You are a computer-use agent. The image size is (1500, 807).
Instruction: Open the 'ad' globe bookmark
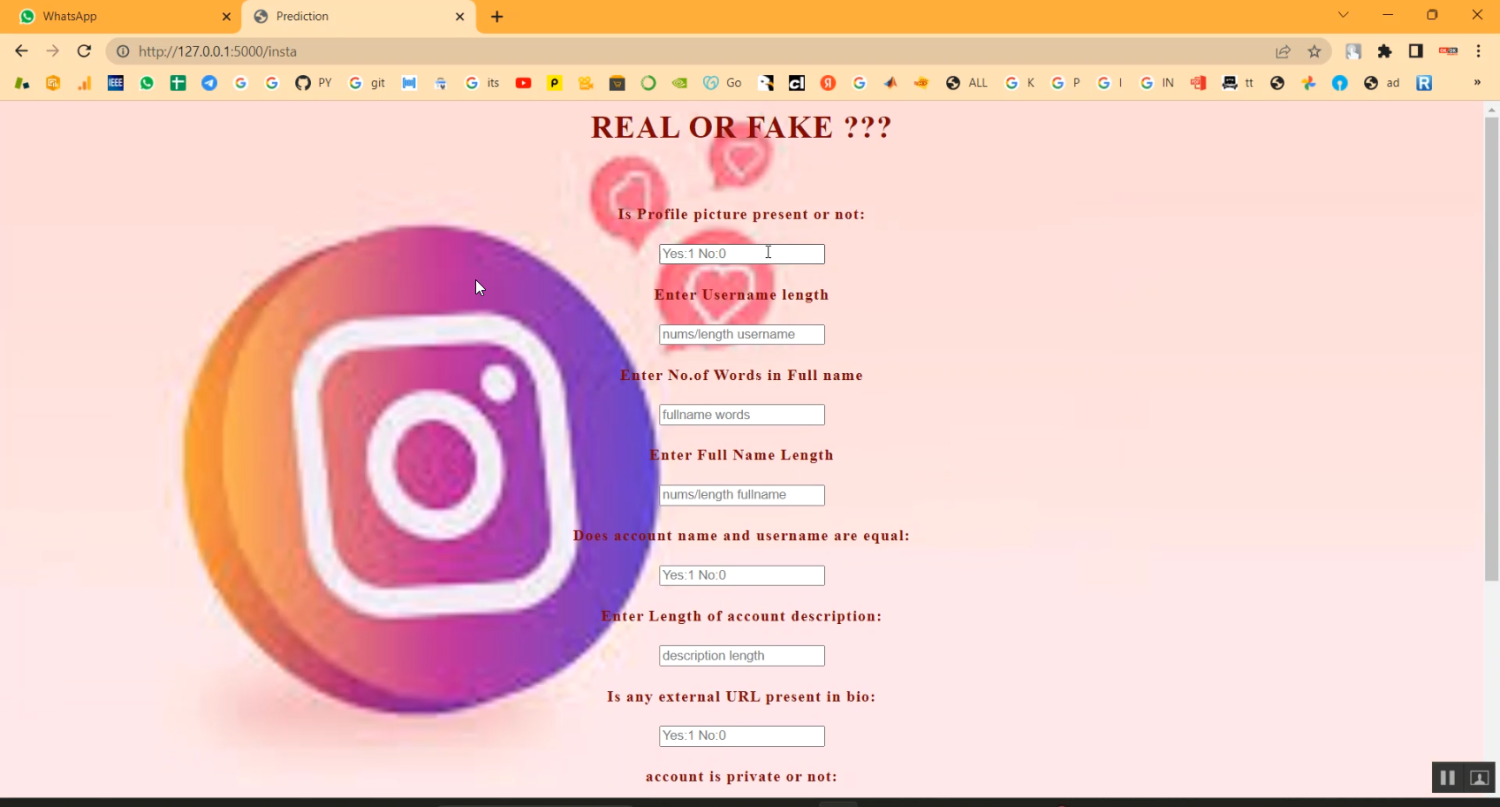(x=1382, y=83)
